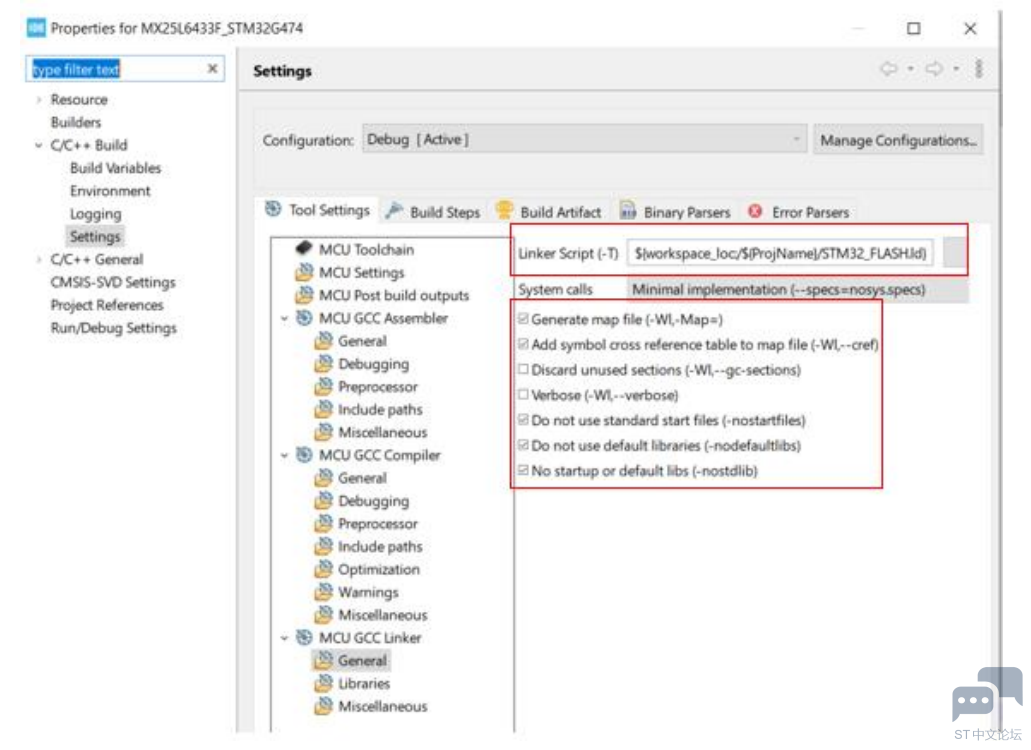Select MCU GCC Compiler node
Viewport: 1031px width, 750px height.
click(x=379, y=456)
